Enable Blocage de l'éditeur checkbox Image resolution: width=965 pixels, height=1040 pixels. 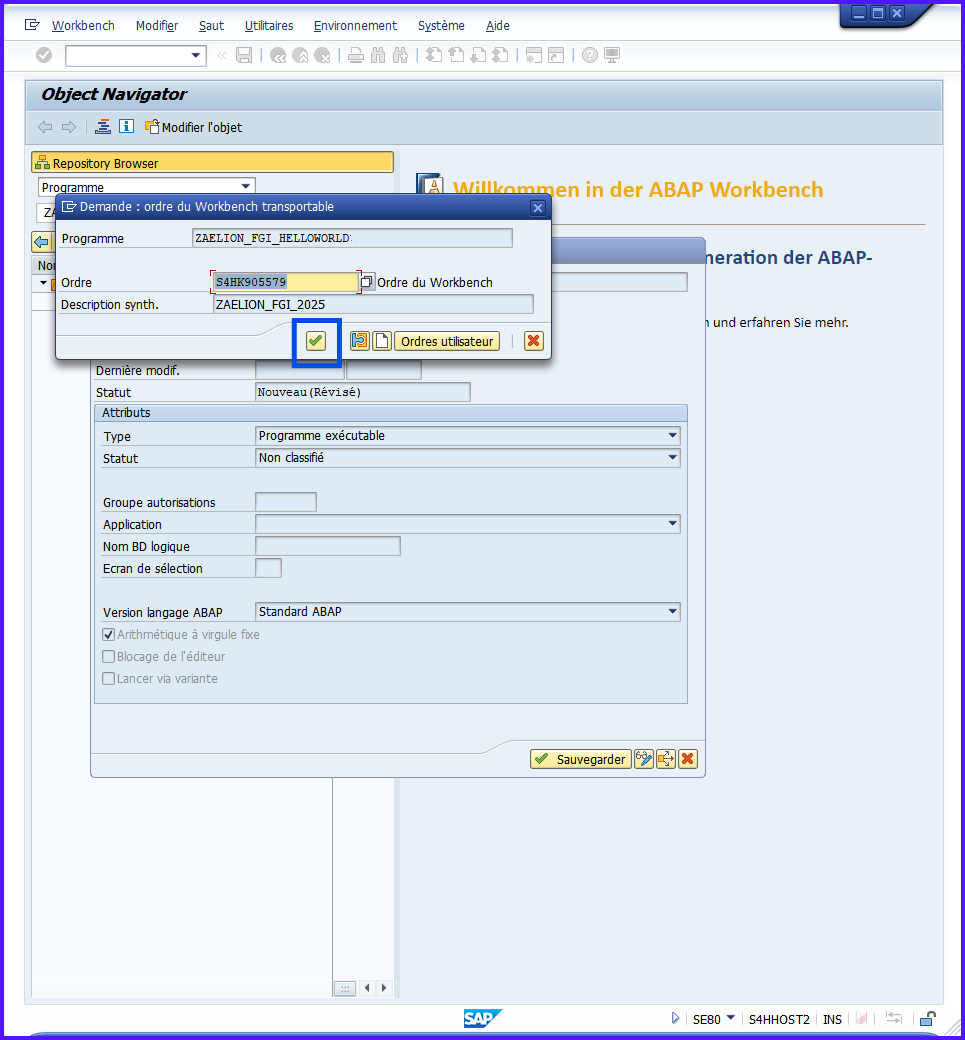(109, 657)
